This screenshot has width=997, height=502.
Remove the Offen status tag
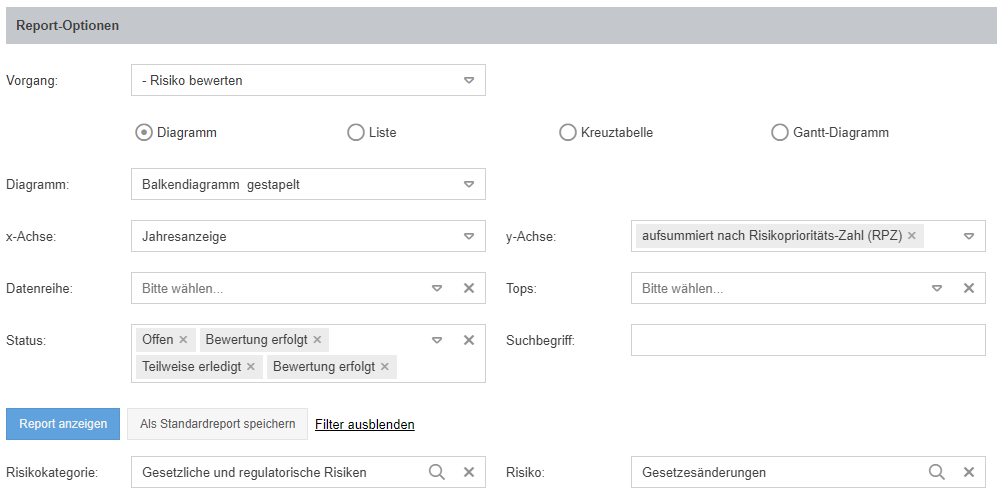183,340
